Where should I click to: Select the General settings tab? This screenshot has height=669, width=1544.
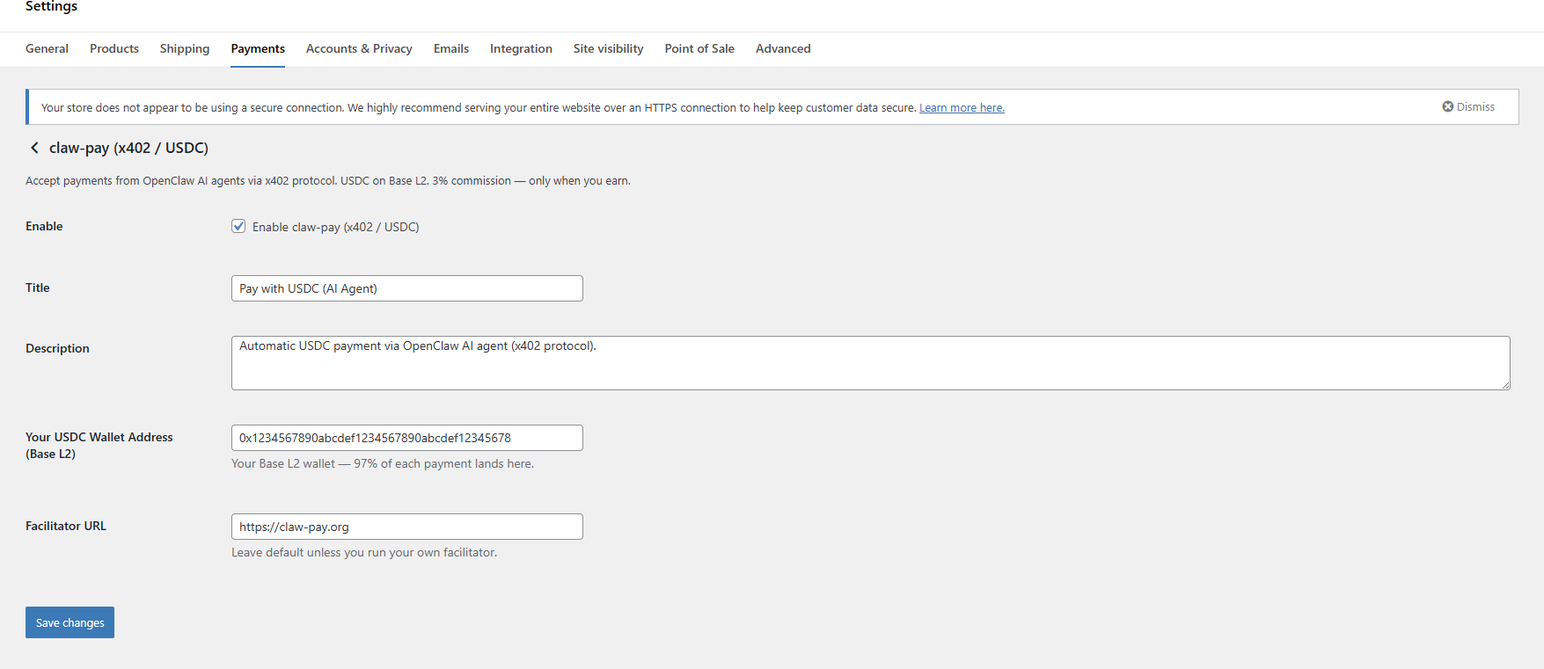point(46,48)
